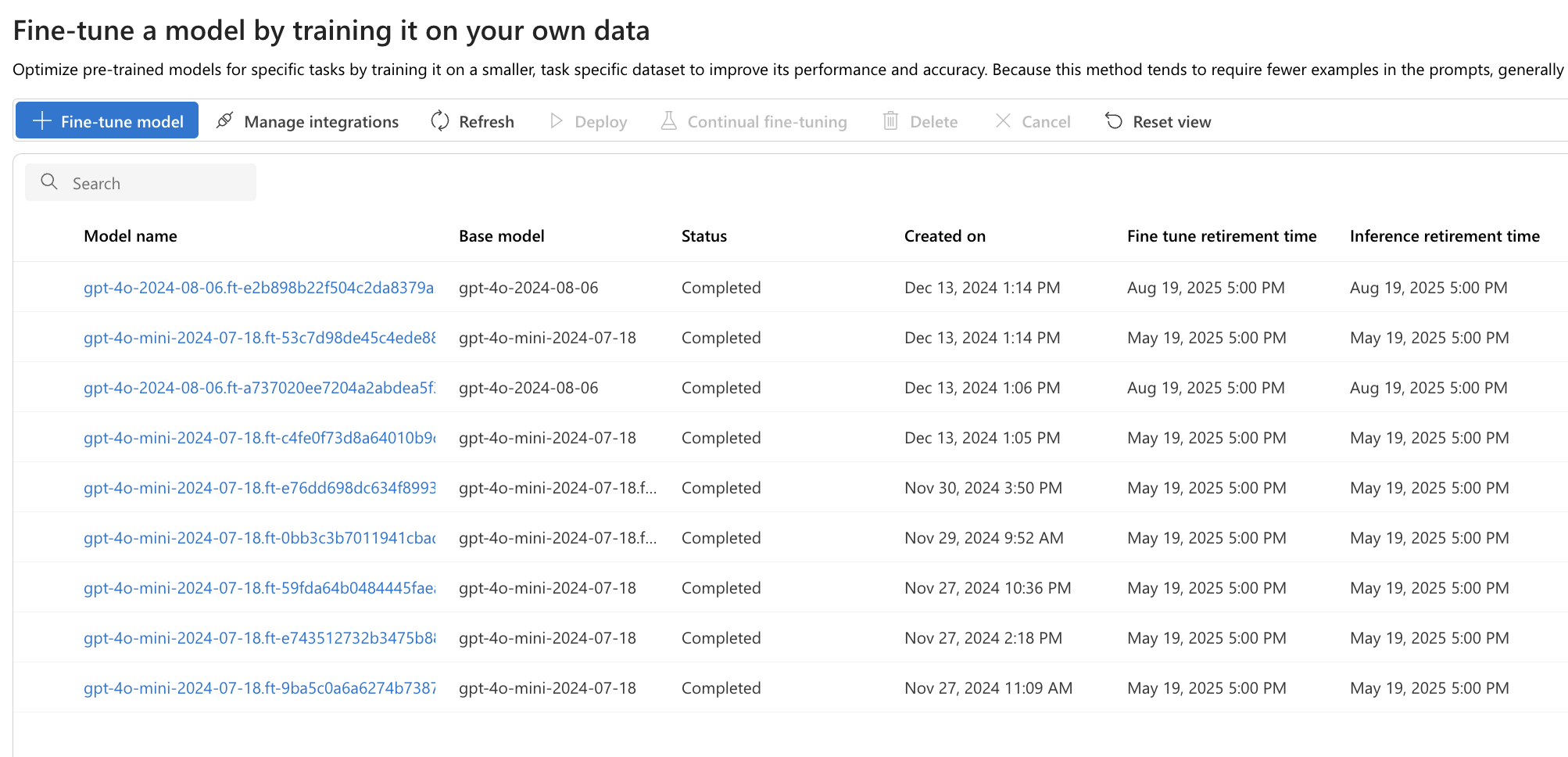Sort by the Model name column header

tap(131, 236)
